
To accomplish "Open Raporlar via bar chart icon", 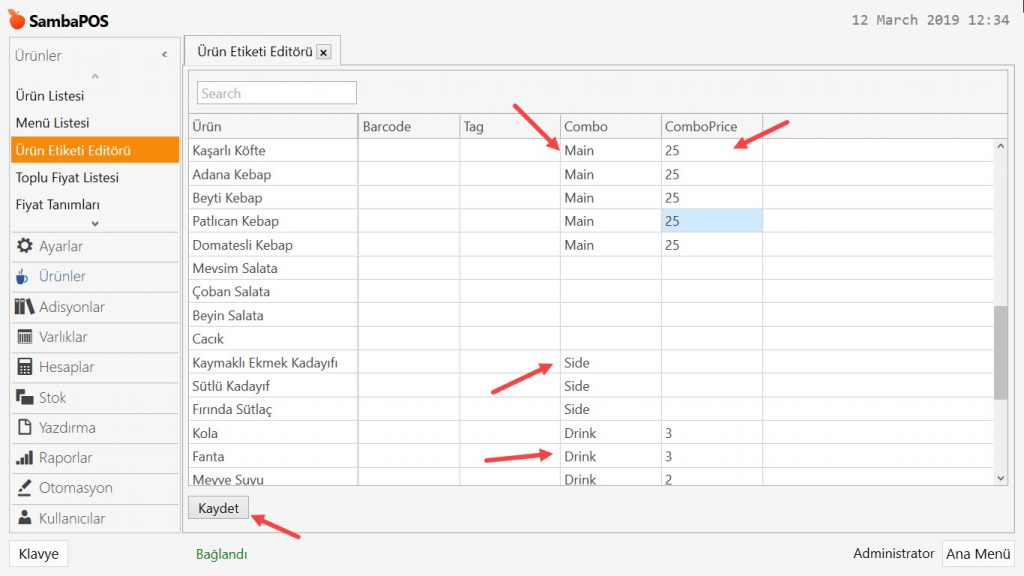I will coord(25,458).
